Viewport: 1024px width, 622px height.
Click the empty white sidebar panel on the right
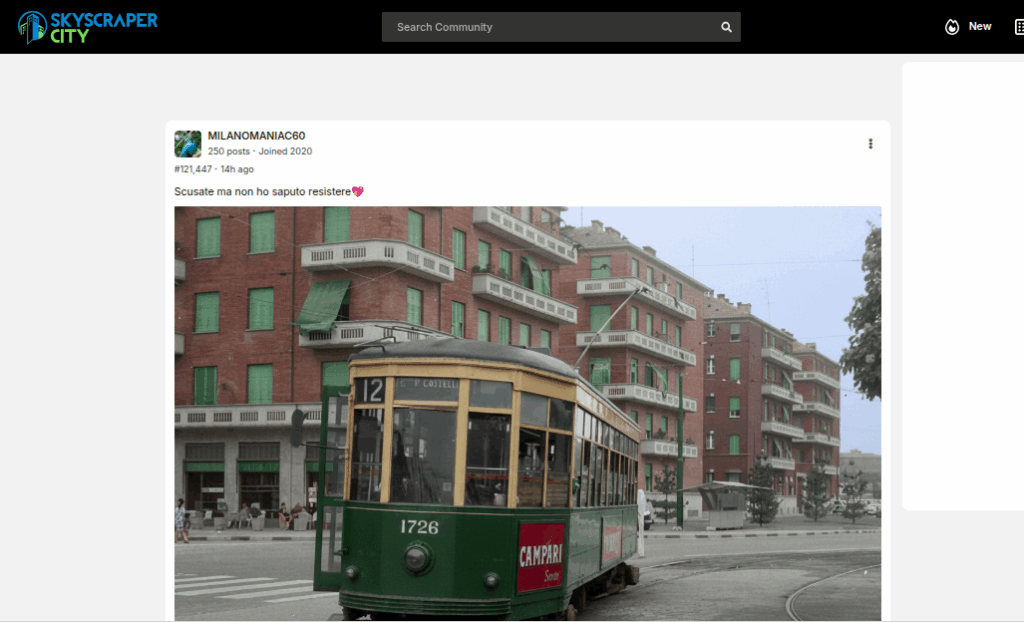pyautogui.click(x=962, y=286)
